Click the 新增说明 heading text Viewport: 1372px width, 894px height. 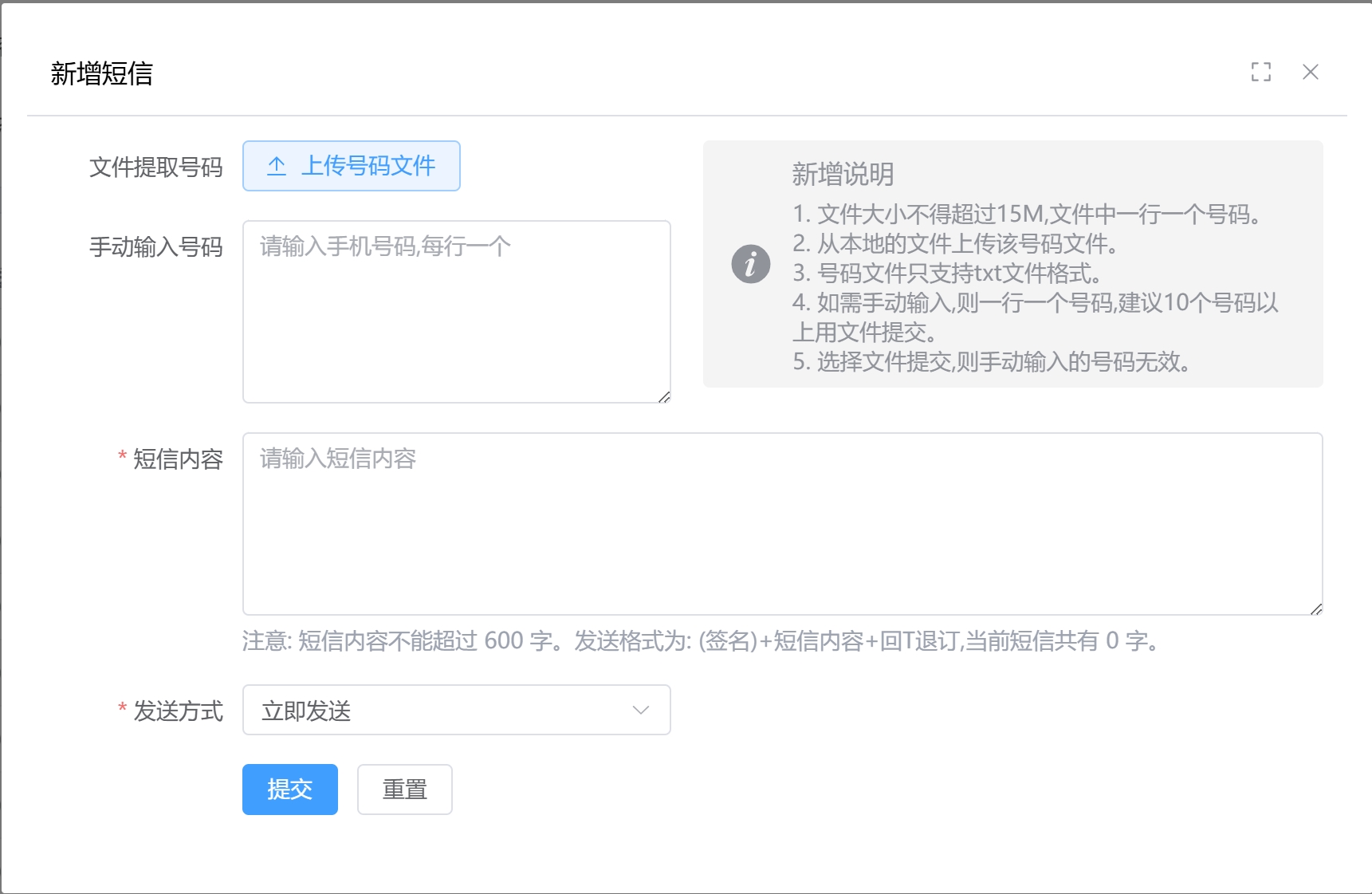click(843, 174)
